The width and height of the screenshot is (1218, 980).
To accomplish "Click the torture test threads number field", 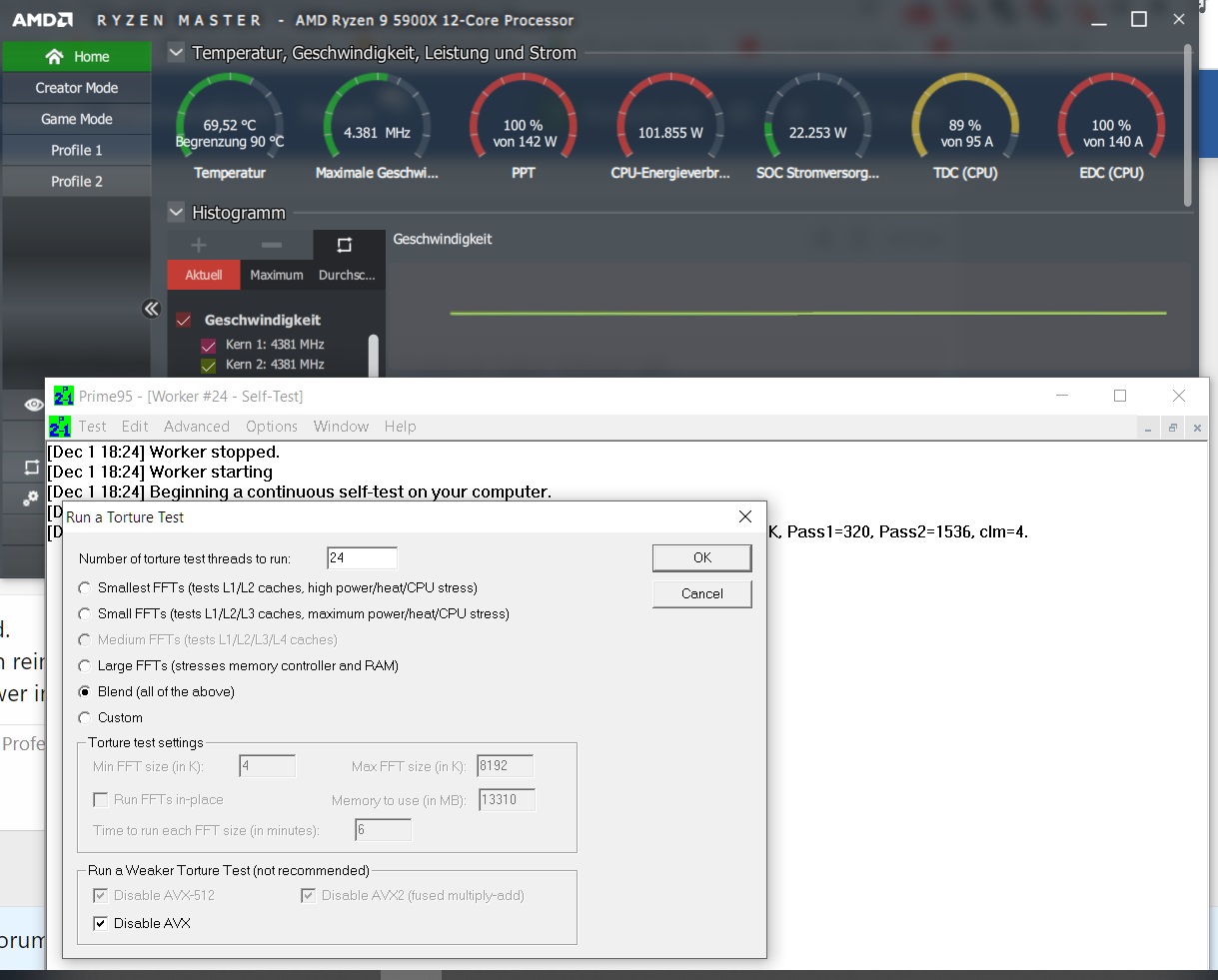I will (x=362, y=558).
